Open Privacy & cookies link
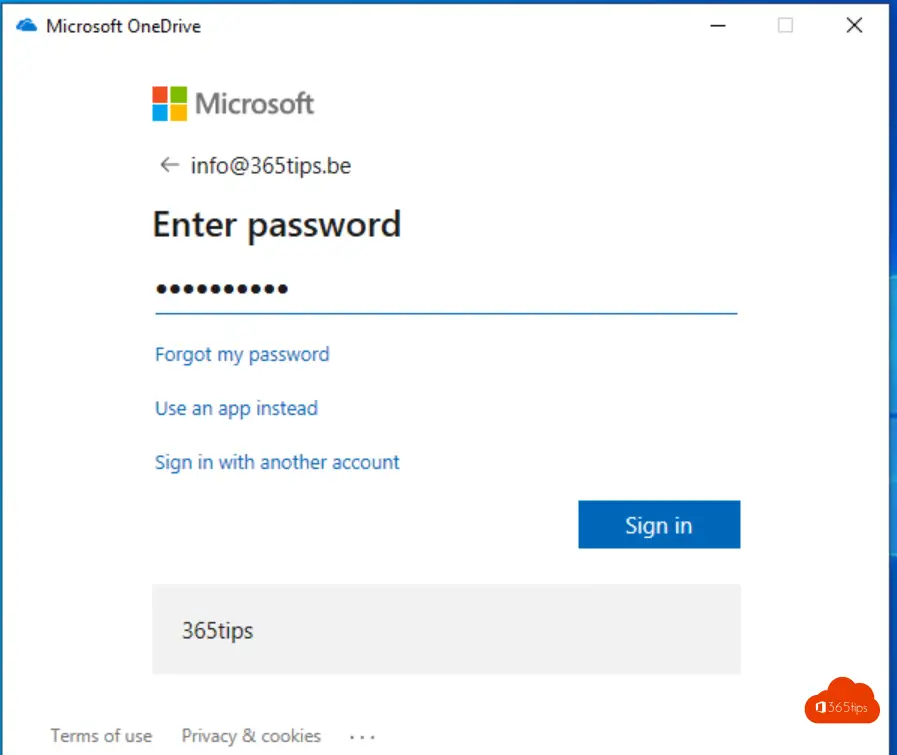 point(251,736)
